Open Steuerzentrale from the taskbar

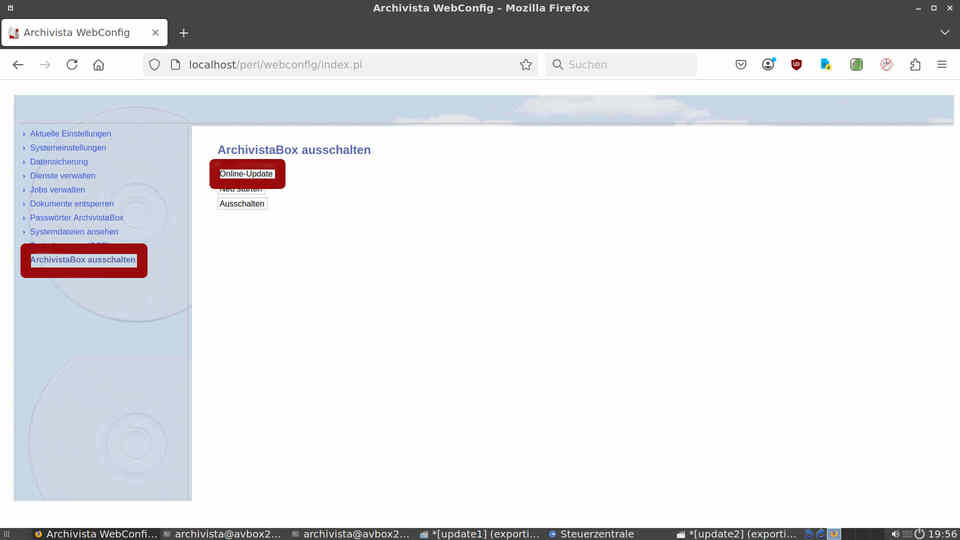click(x=591, y=534)
